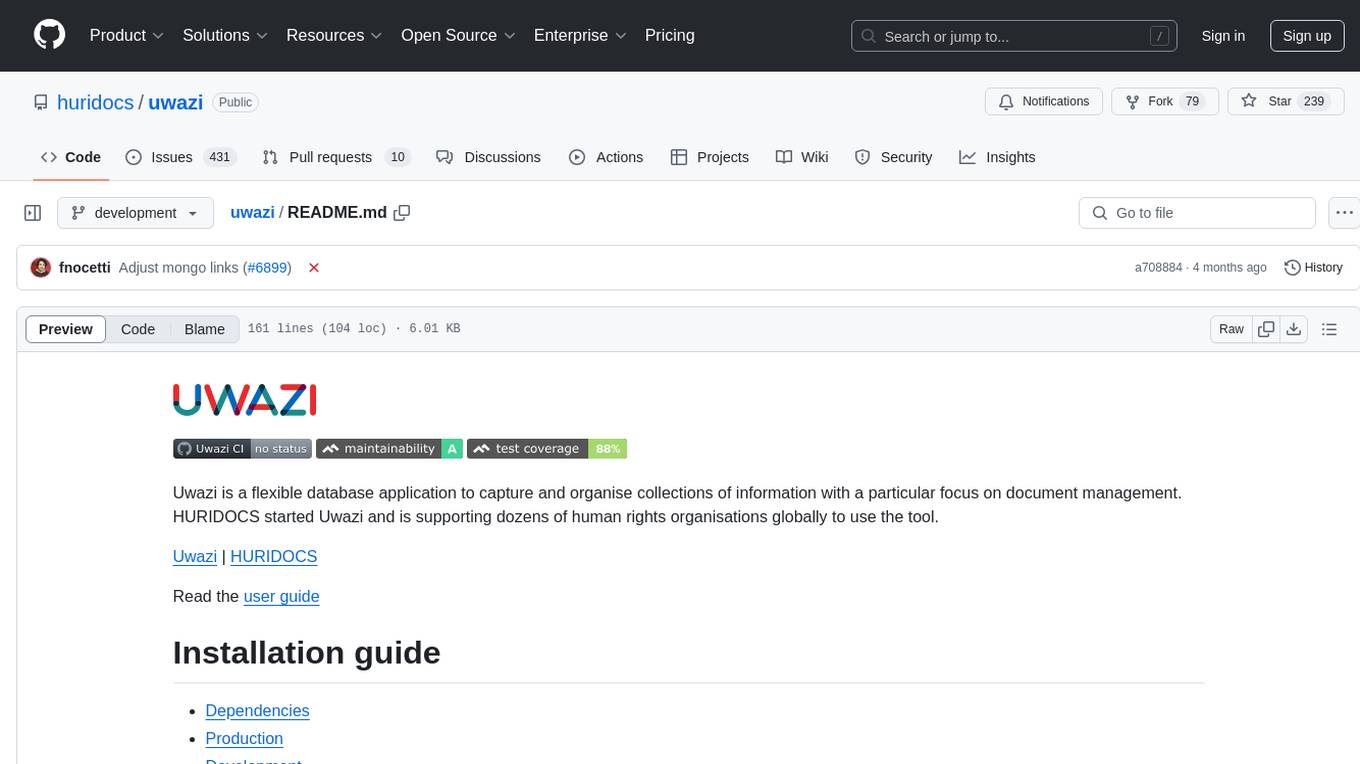Switch to the Insights tab
The height and width of the screenshot is (764, 1360).
(x=997, y=157)
